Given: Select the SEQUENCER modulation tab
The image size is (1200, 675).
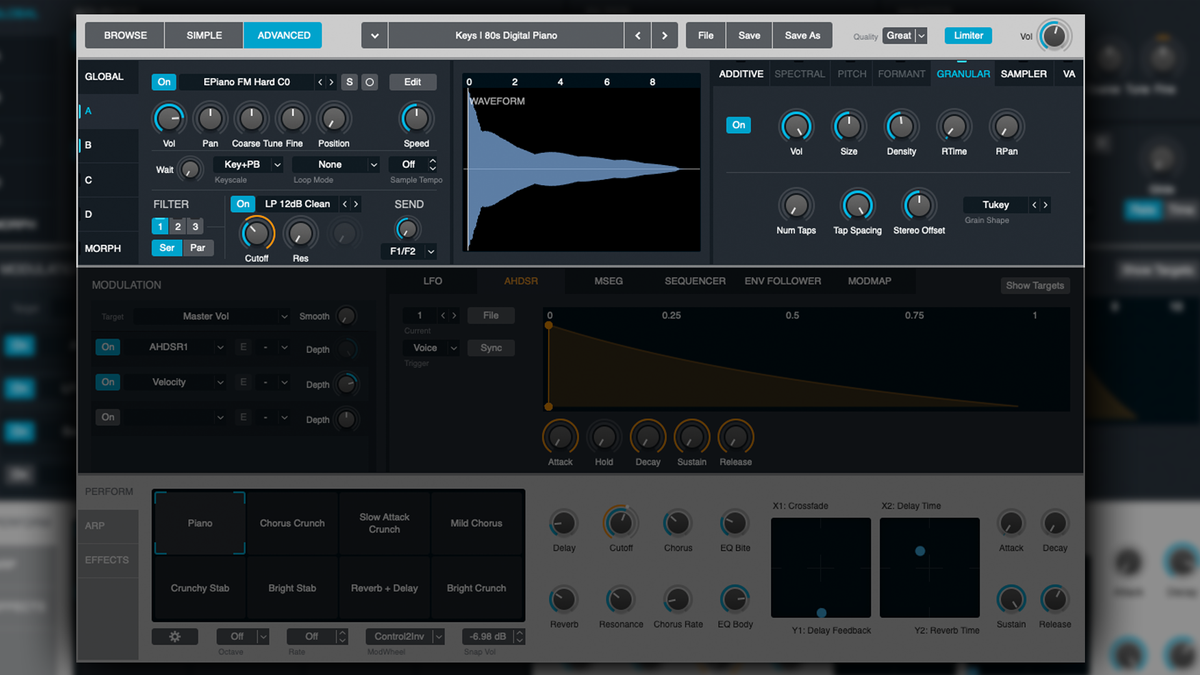Looking at the screenshot, I should point(694,281).
